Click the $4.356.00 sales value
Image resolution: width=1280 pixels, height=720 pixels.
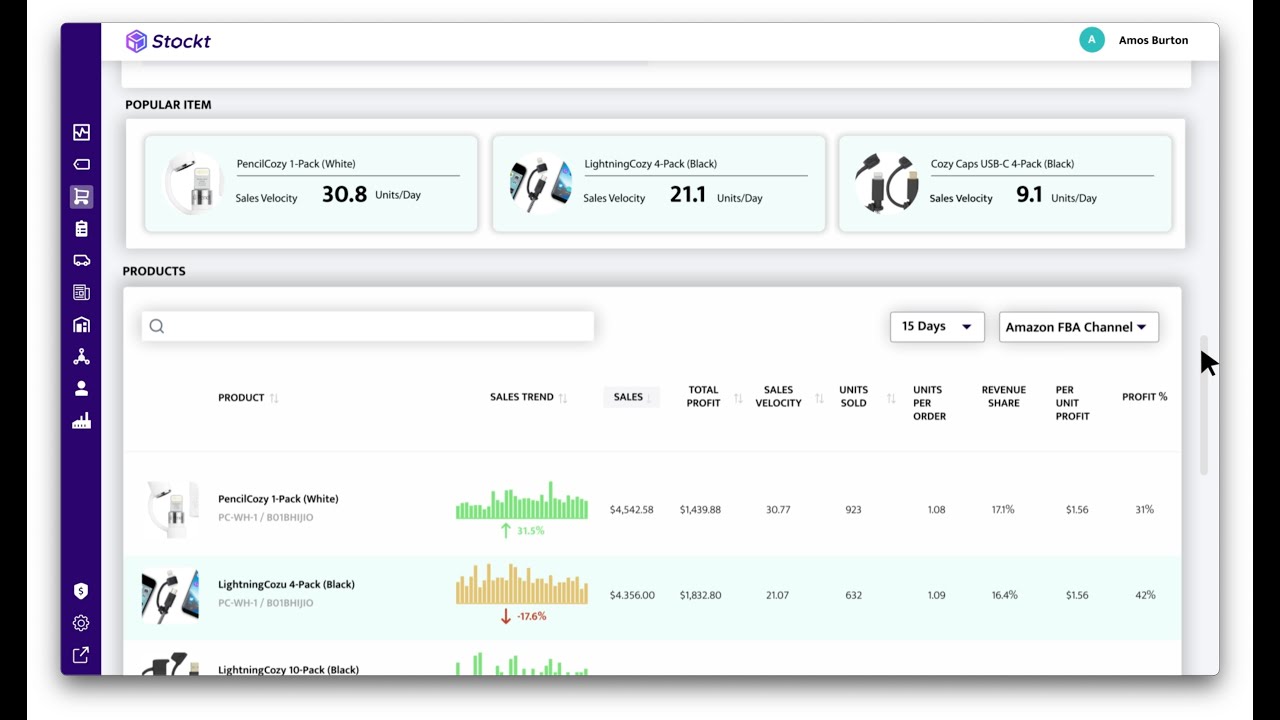tap(632, 595)
